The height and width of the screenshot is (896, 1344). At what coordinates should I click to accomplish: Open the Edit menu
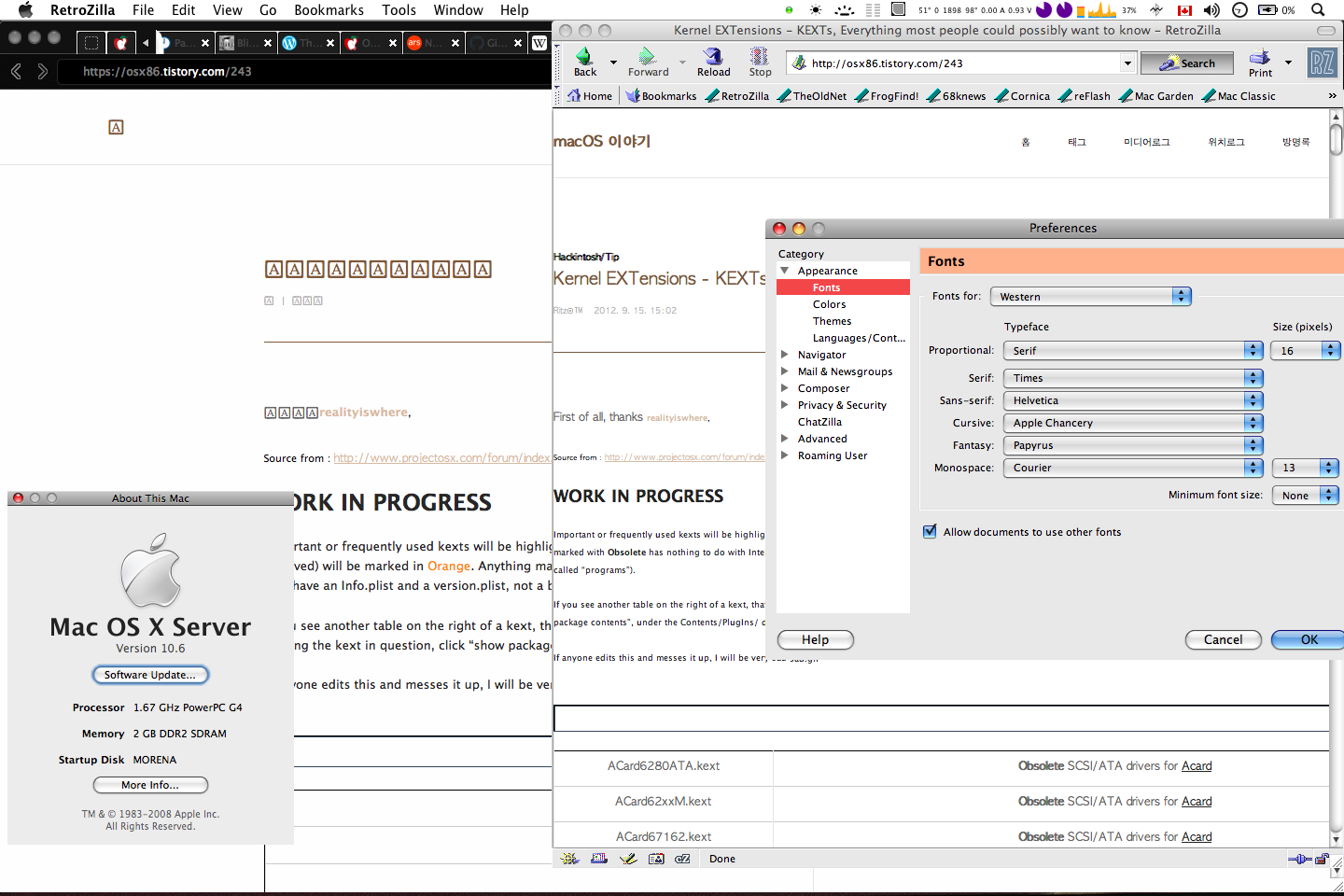pos(184,10)
